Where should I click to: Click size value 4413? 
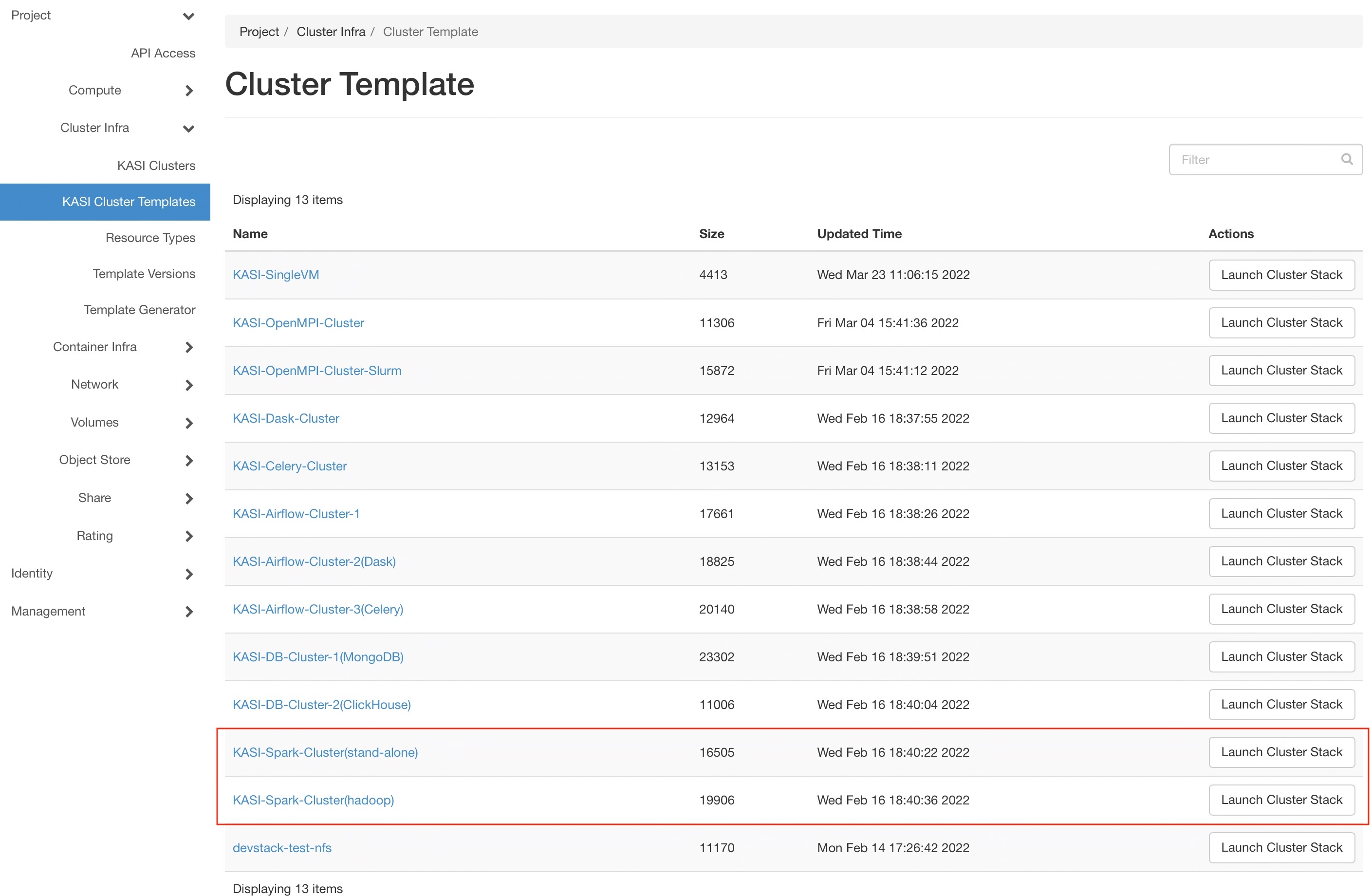point(713,275)
